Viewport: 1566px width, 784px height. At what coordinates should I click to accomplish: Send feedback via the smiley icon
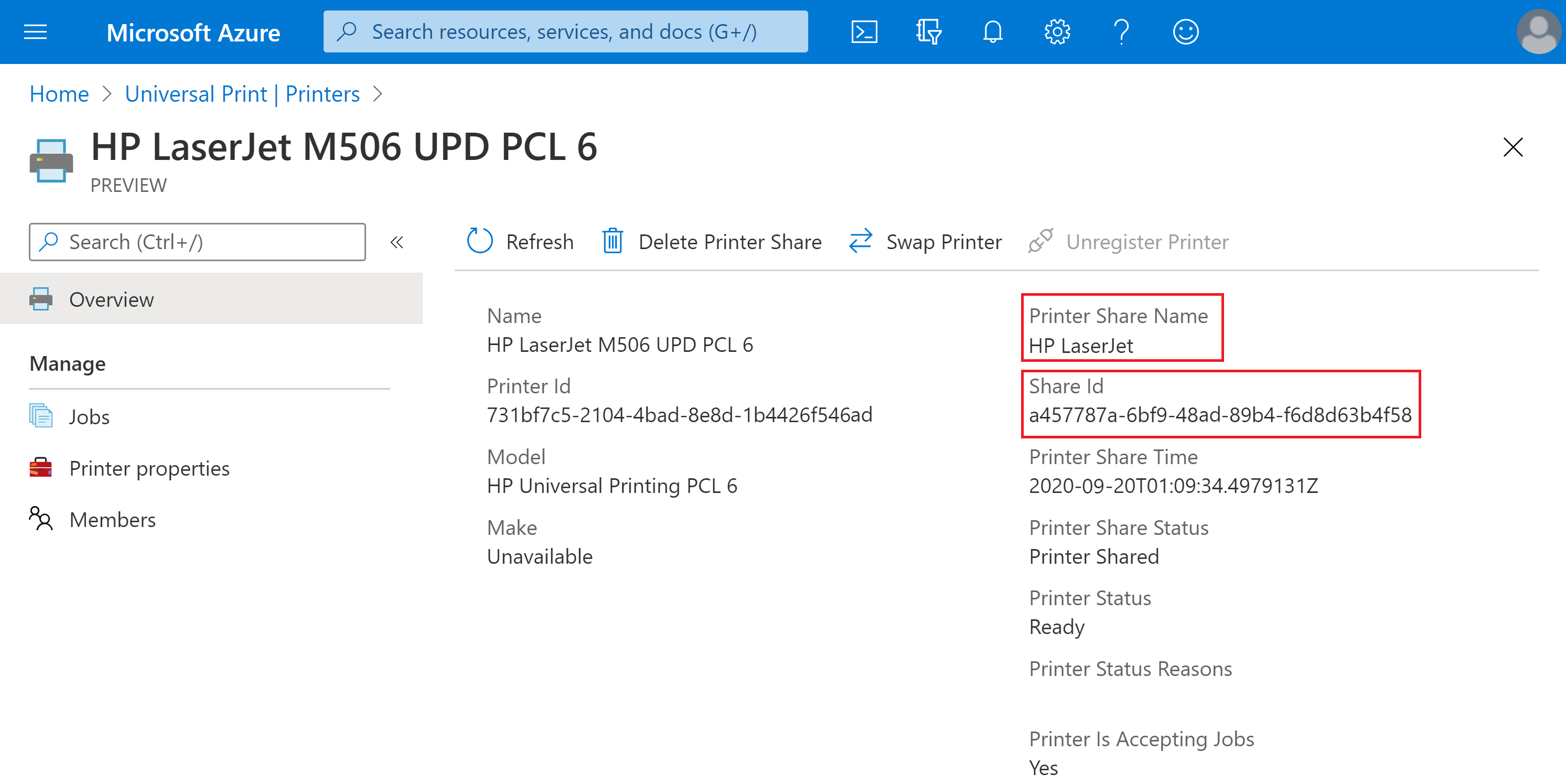point(1185,31)
